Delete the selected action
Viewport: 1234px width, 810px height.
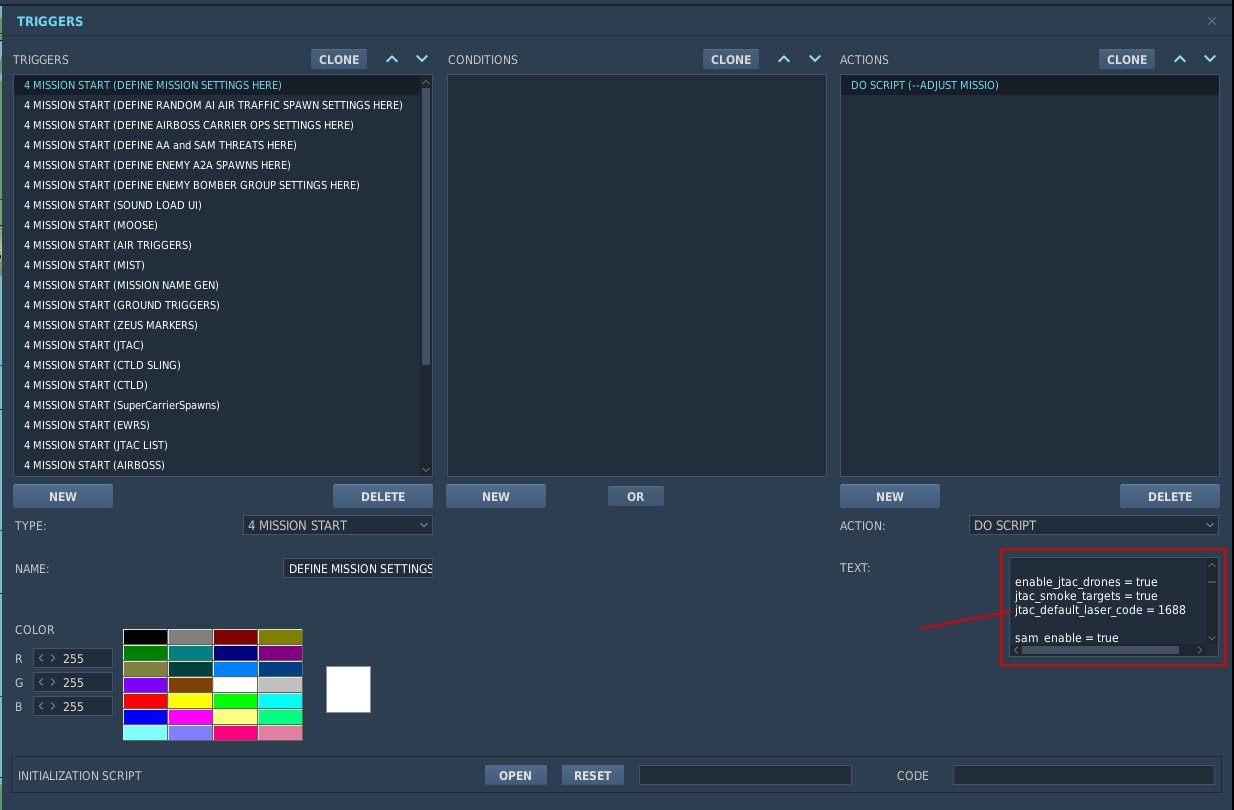click(x=1170, y=496)
